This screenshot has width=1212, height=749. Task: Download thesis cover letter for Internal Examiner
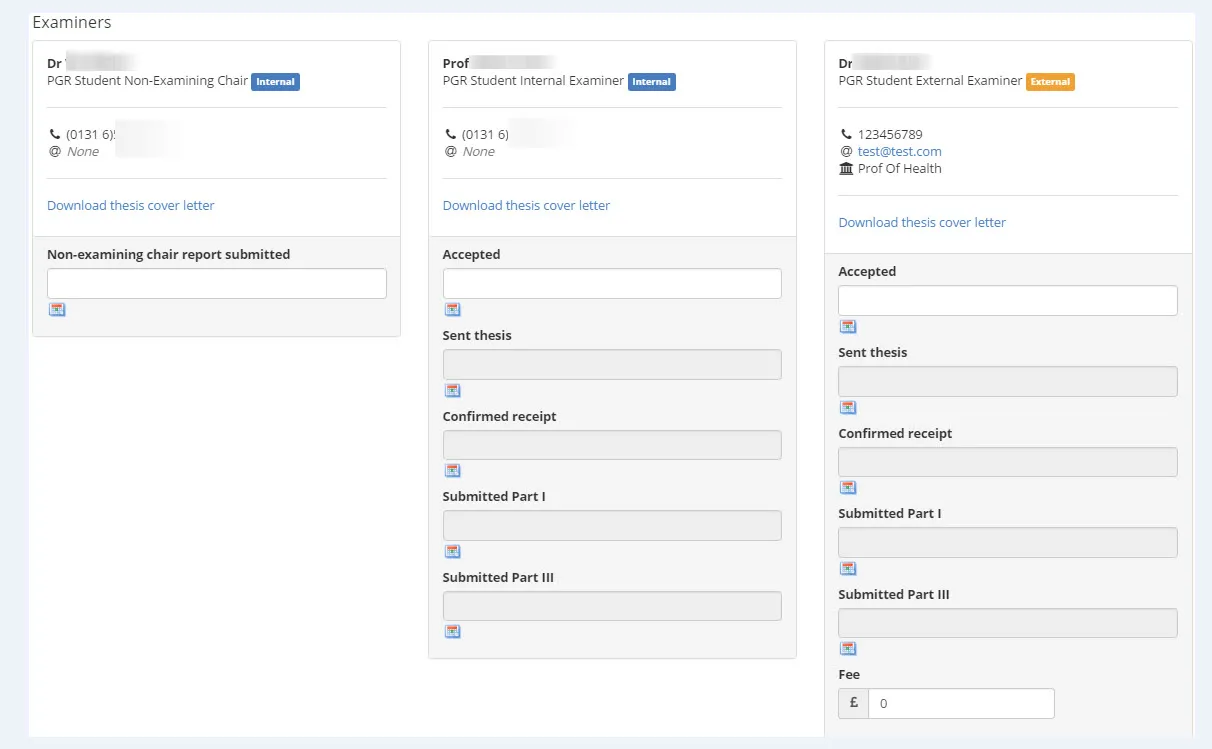(526, 205)
